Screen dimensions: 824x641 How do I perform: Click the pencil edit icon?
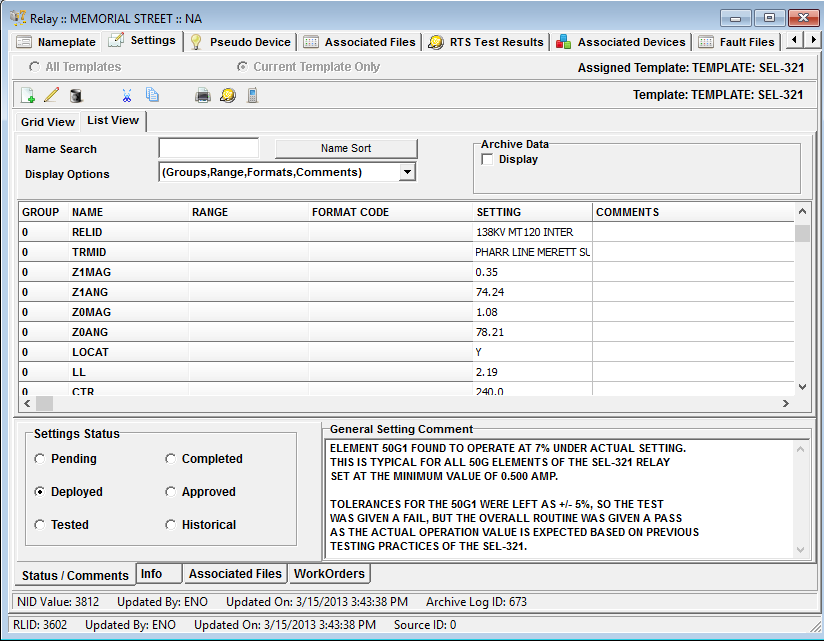51,95
